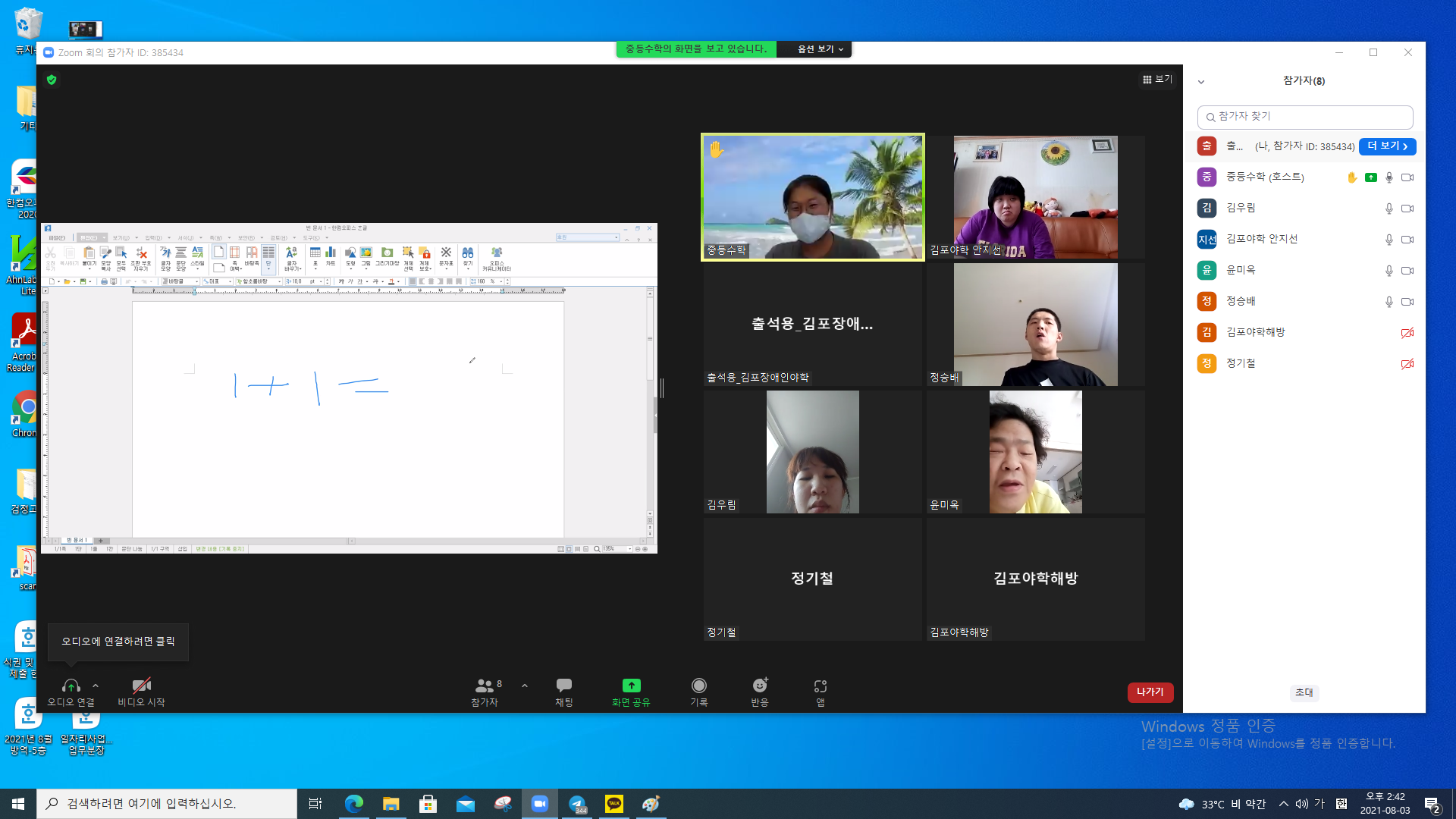This screenshot has width=1456, height=819.
Task: Click the red leave meeting button
Action: [1150, 692]
